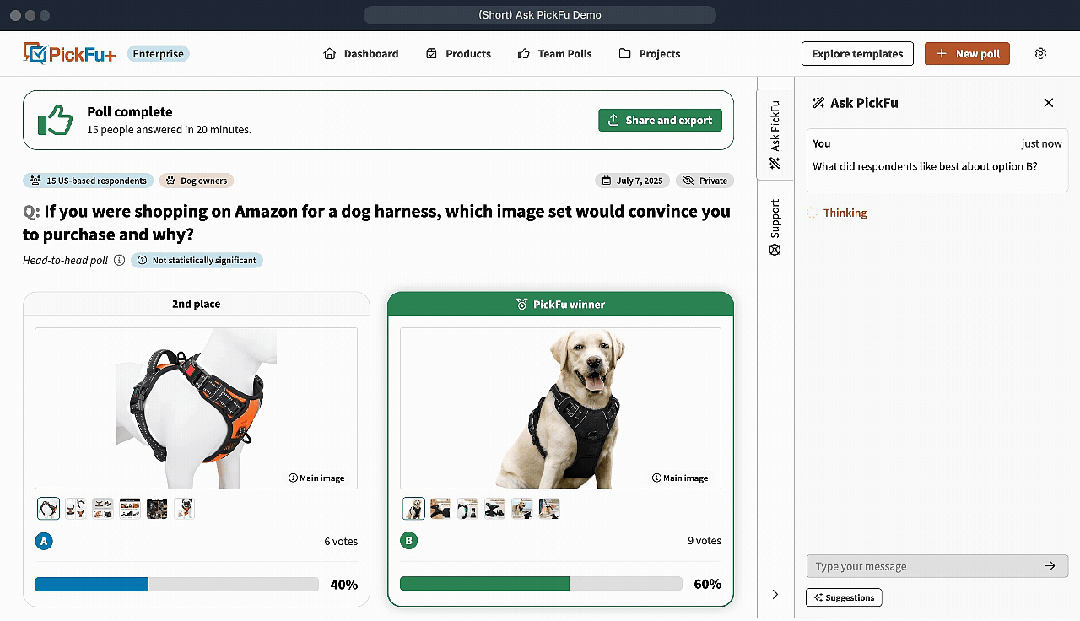Select second thumbnail under option A
The height and width of the screenshot is (621, 1080).
[75, 509]
